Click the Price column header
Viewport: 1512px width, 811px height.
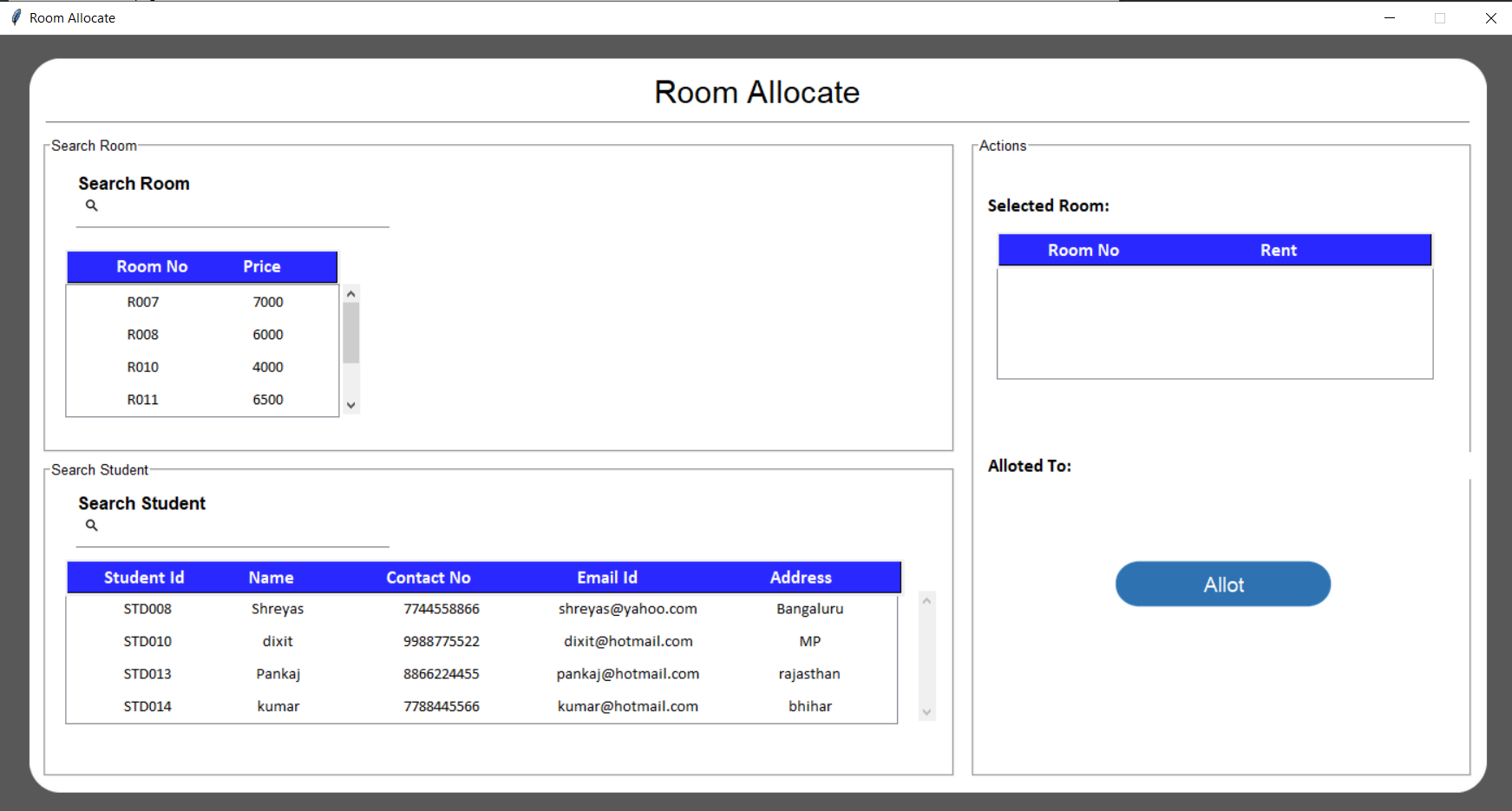tap(262, 266)
